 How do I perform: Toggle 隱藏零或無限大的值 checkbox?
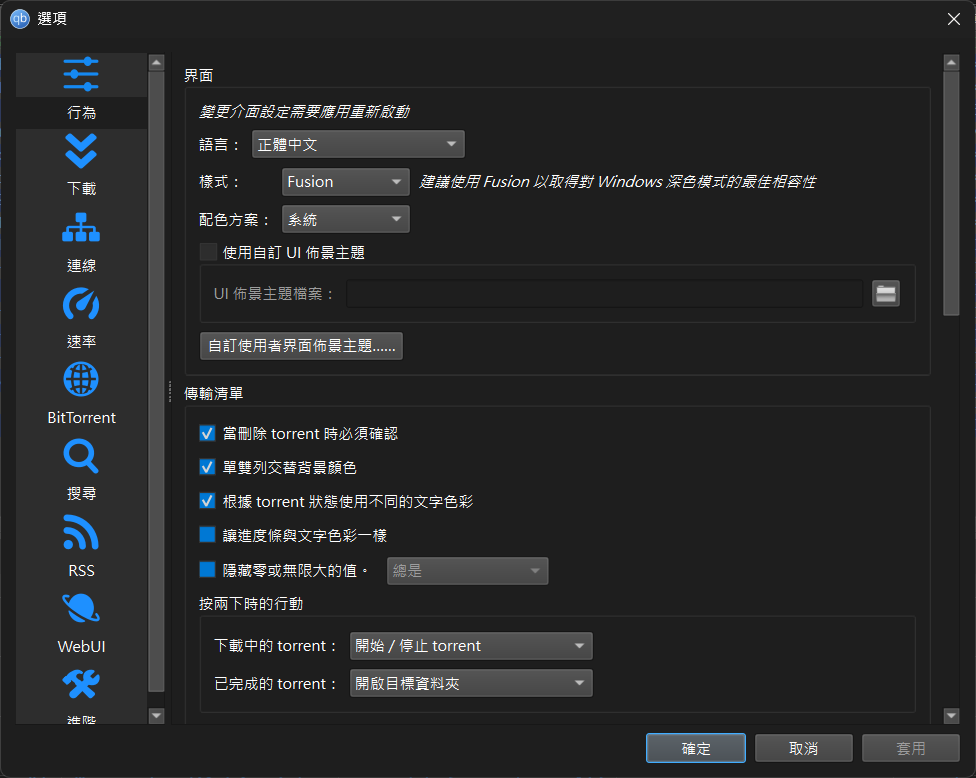207,569
